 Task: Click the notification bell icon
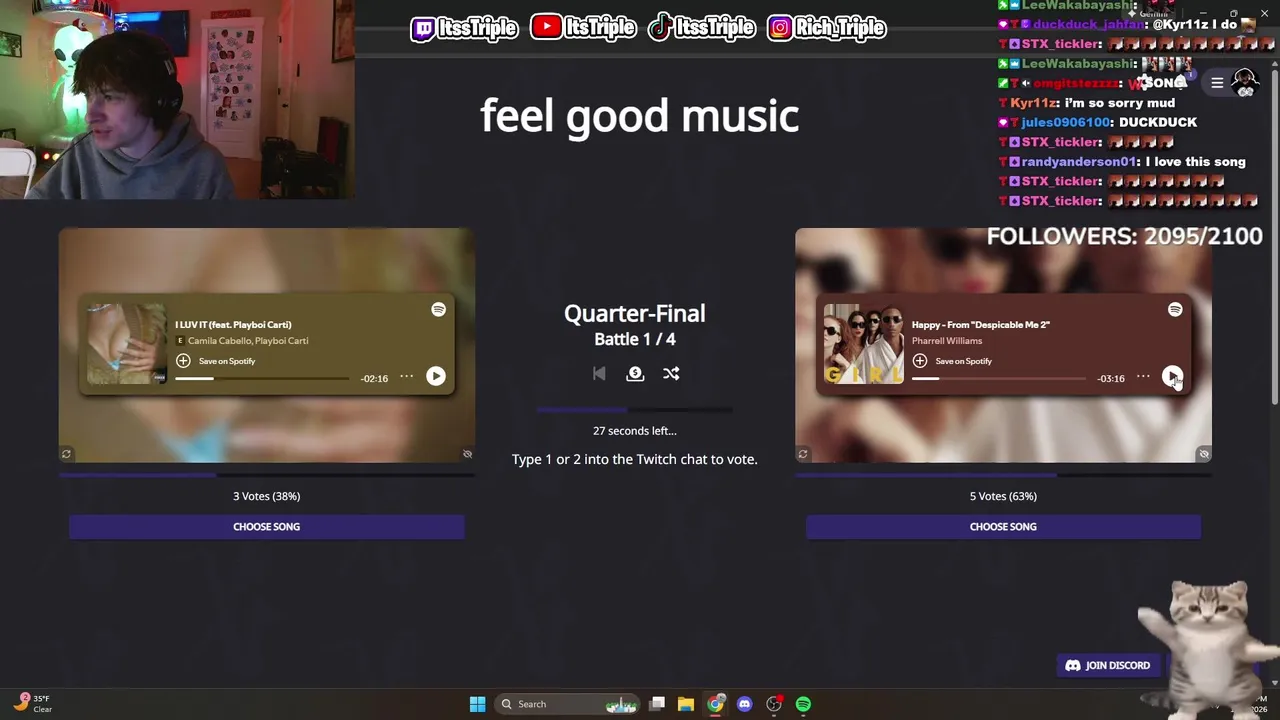click(1182, 82)
